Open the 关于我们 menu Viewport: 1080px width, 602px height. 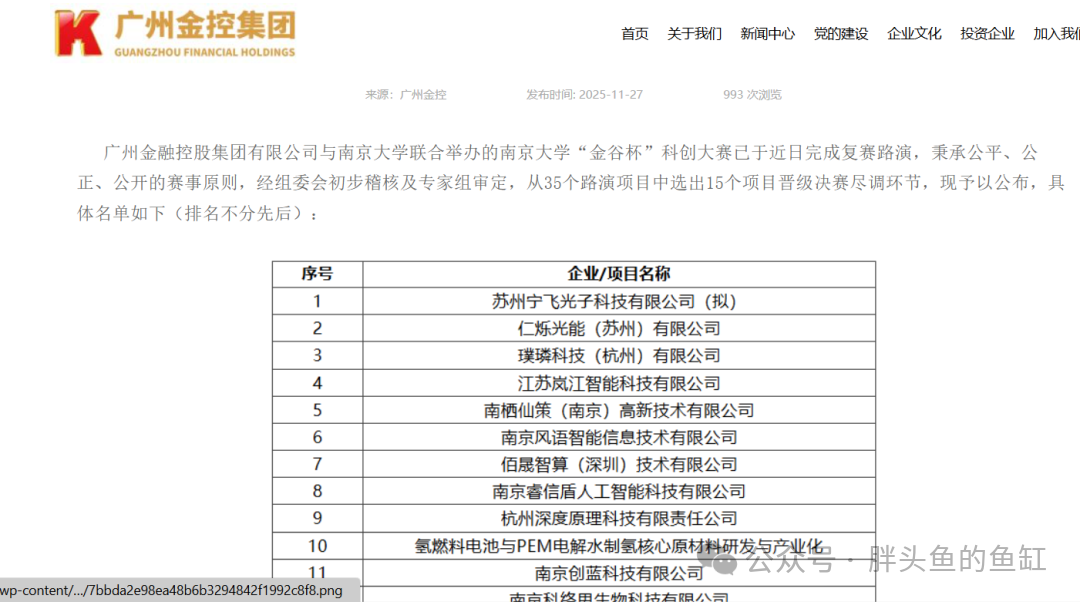(x=694, y=34)
